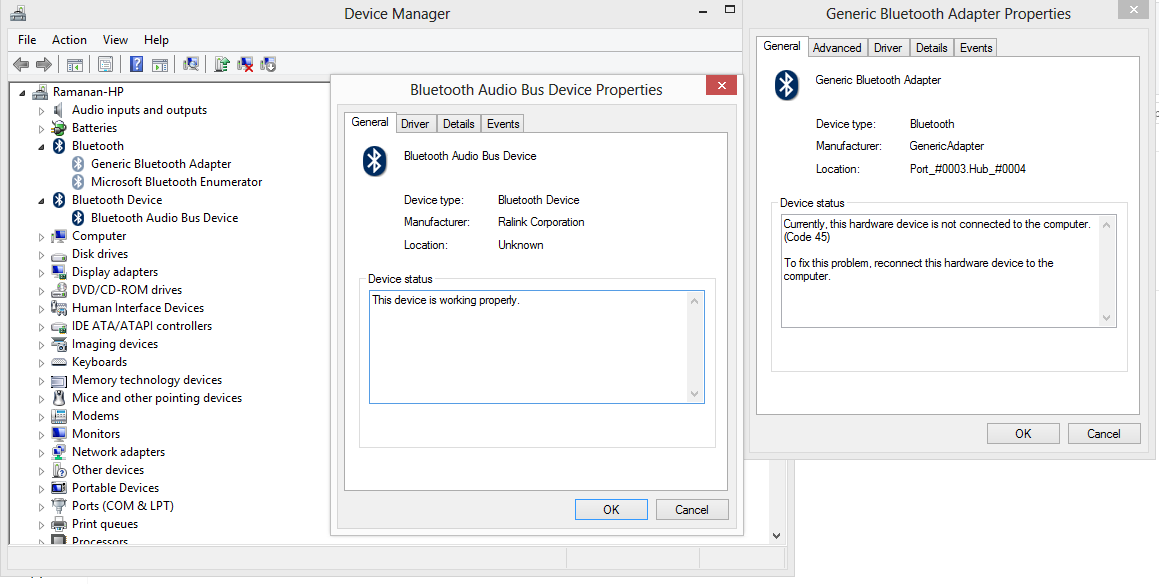The height and width of the screenshot is (584, 1159).
Task: Switch to Events tab in Bluetooth Audio Bus dialog
Action: pyautogui.click(x=503, y=123)
